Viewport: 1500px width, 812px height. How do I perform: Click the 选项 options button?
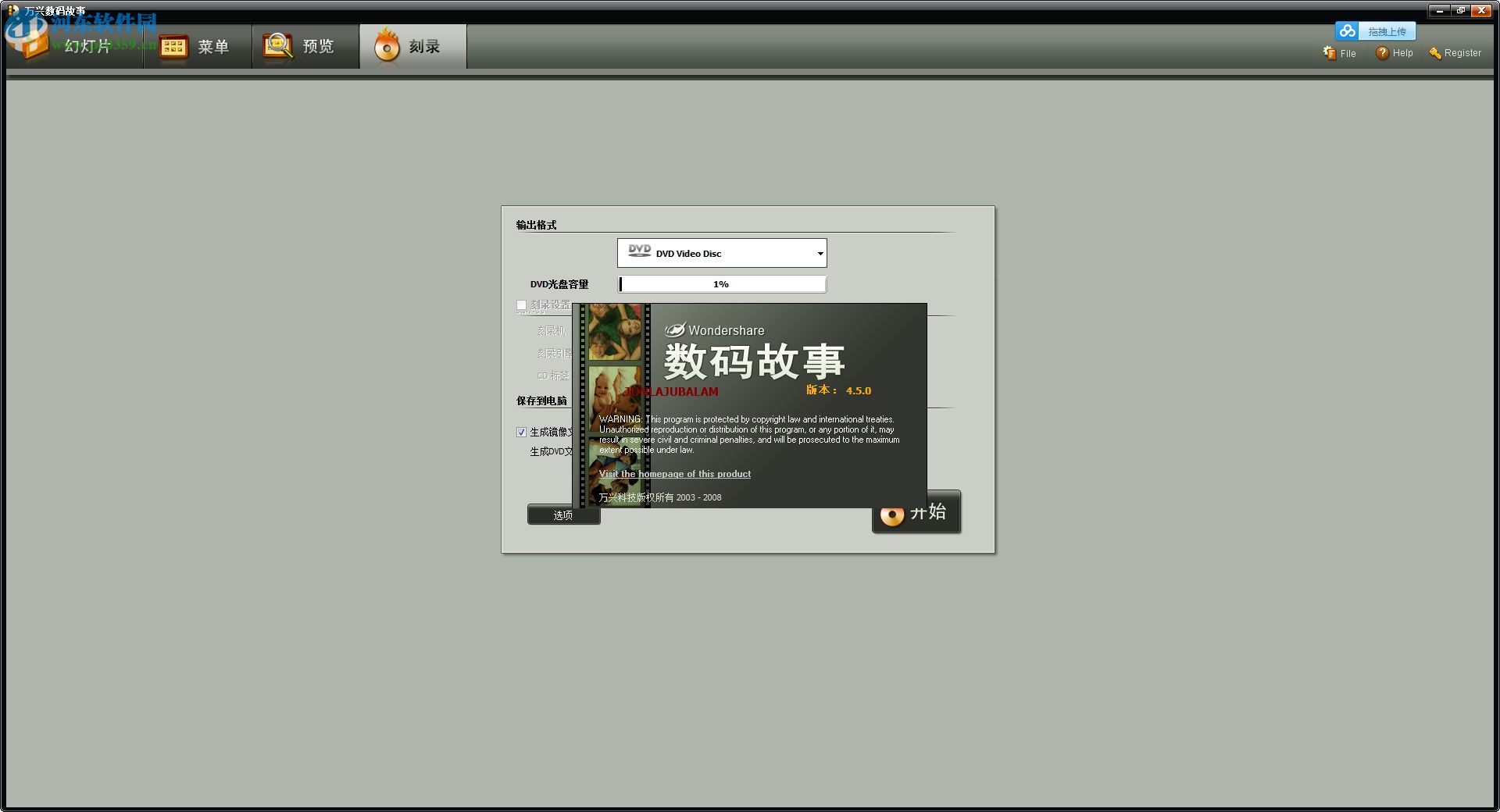point(563,515)
